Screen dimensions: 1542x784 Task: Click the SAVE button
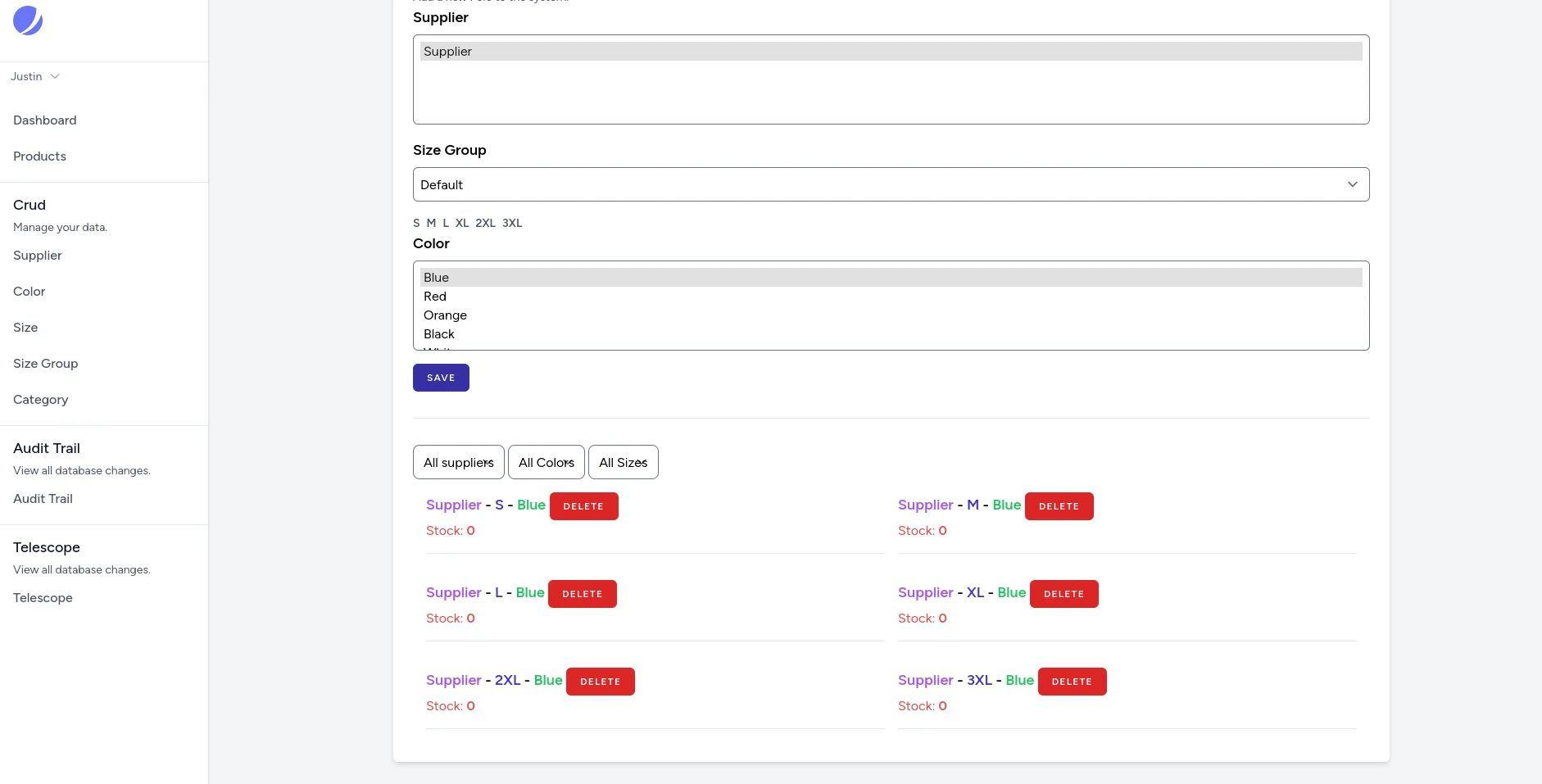point(441,377)
